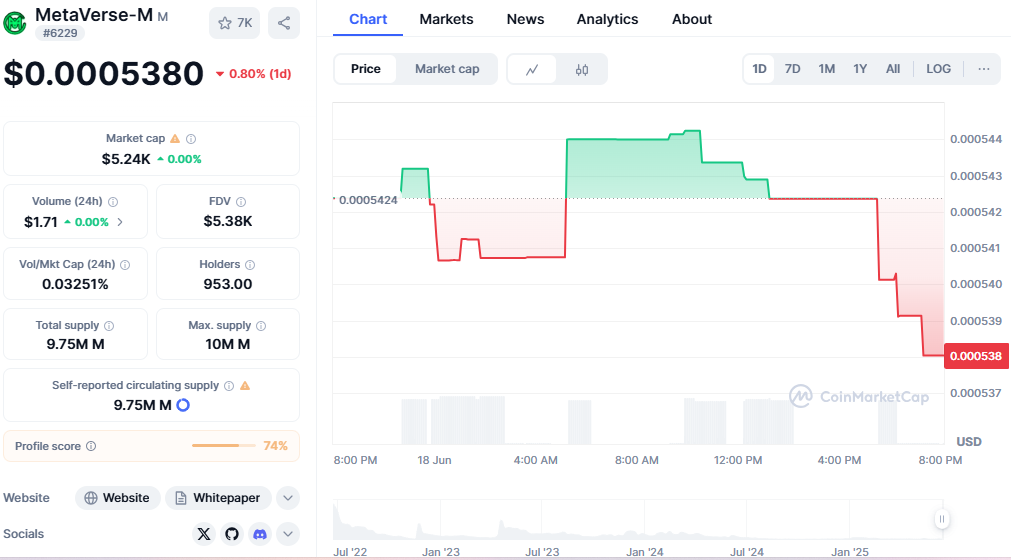1011x560 pixels.
Task: Open Max. supply info icon
Action: click(x=261, y=326)
